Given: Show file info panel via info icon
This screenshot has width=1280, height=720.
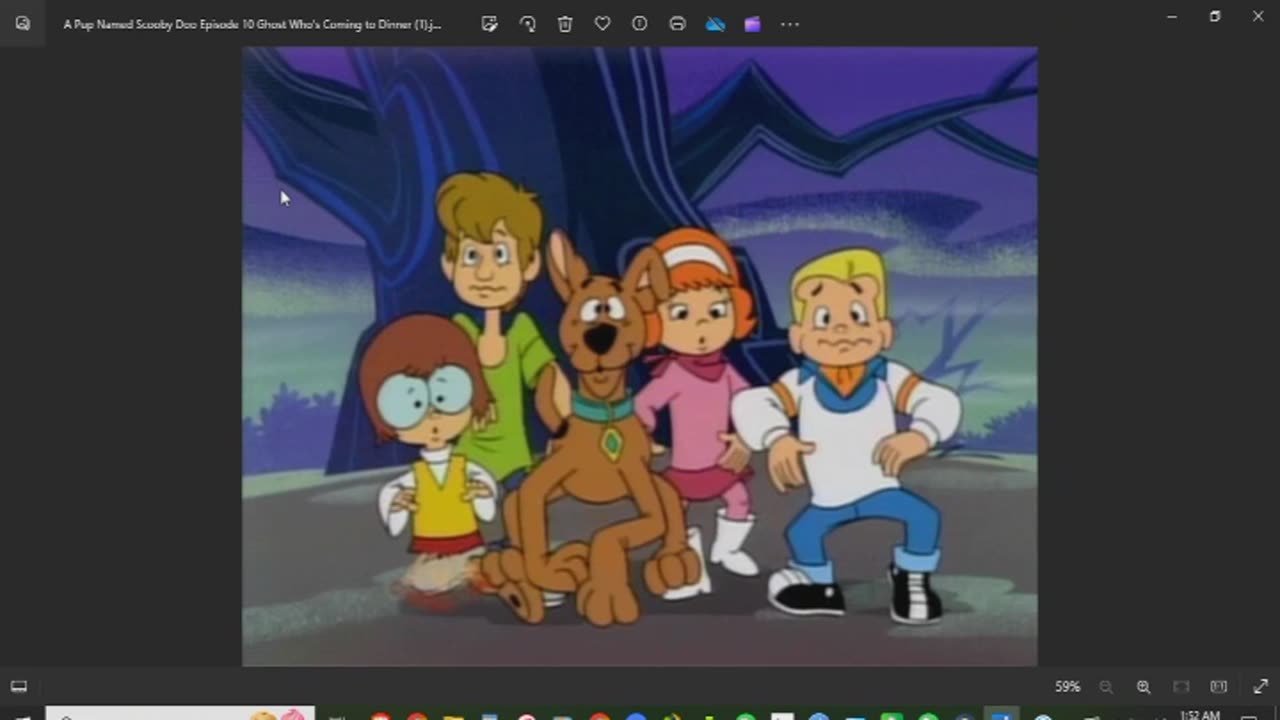Looking at the screenshot, I should 640,24.
